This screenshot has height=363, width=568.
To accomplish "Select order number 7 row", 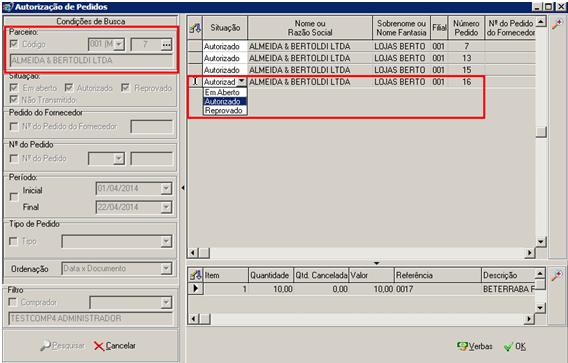I will (x=362, y=46).
